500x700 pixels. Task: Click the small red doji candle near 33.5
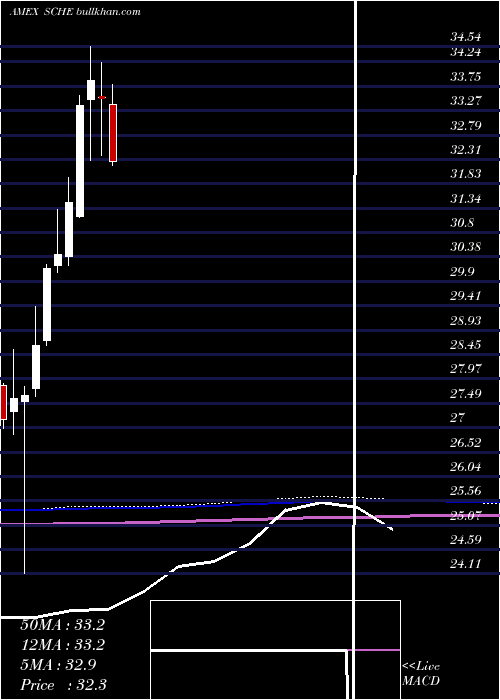[x=102, y=97]
